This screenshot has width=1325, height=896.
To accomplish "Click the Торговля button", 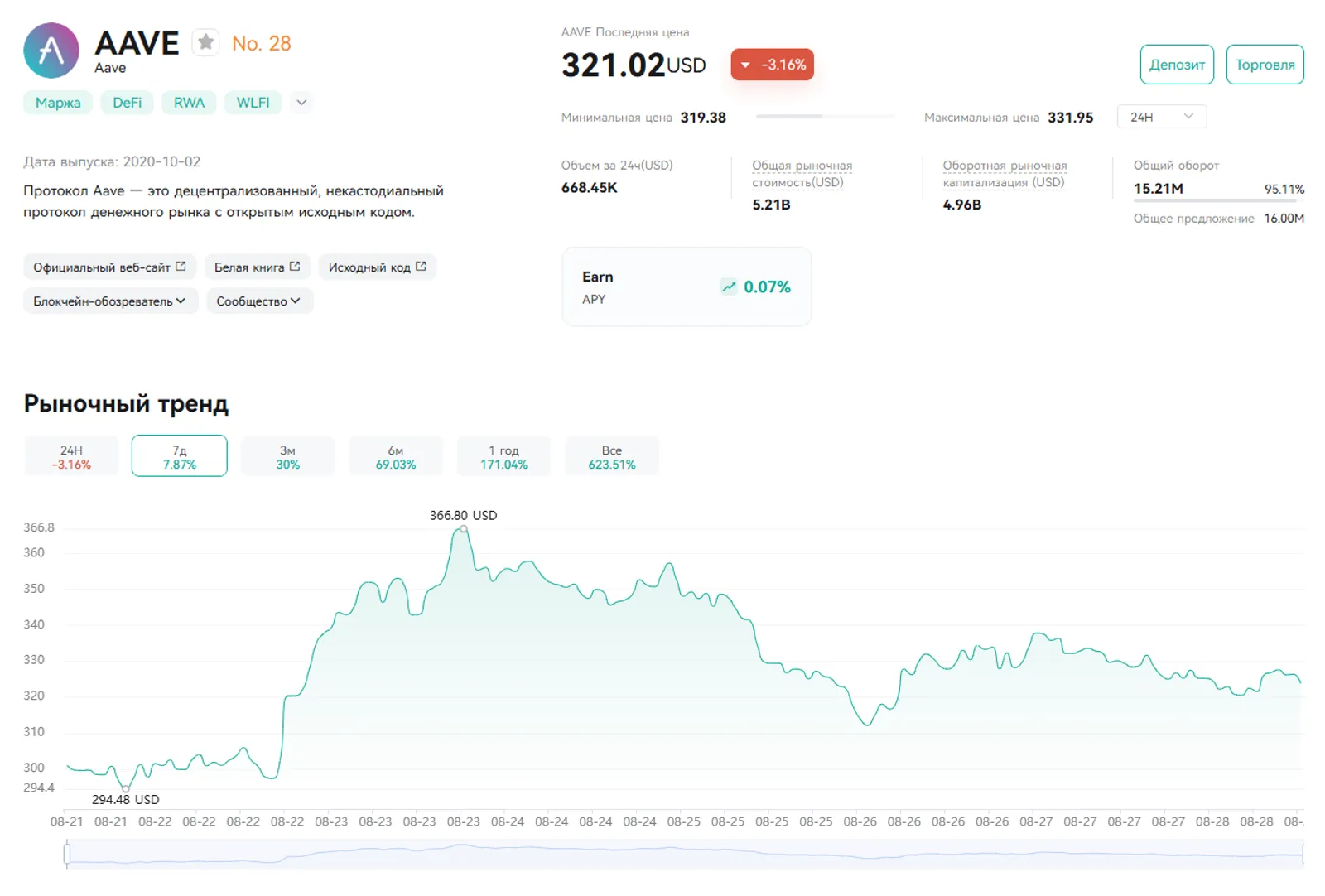I will [1265, 65].
